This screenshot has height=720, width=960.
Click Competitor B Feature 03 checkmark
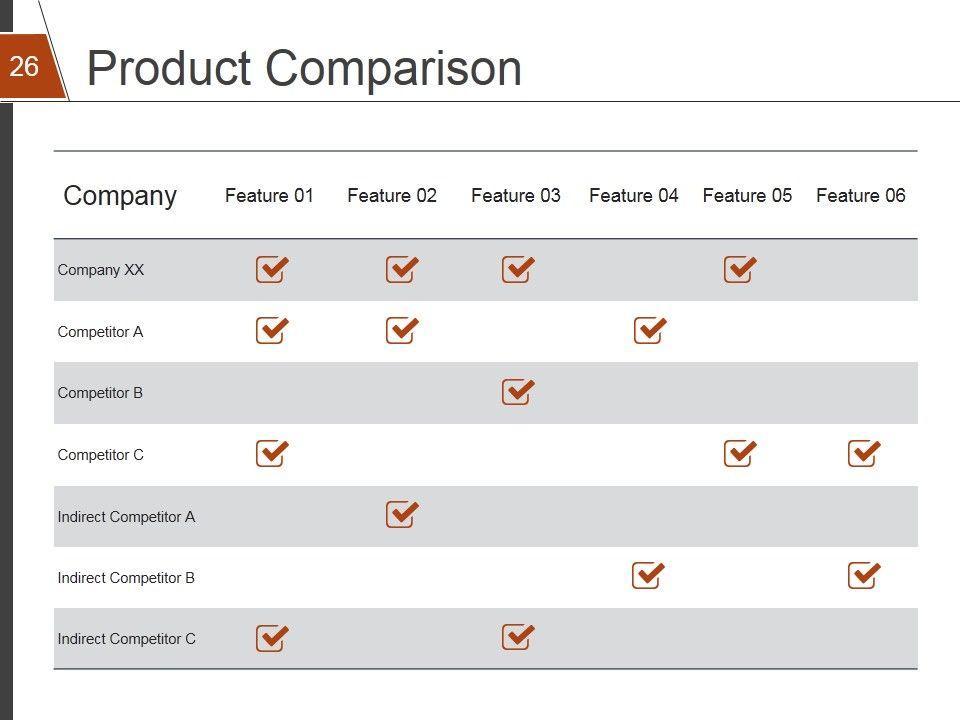coord(516,392)
